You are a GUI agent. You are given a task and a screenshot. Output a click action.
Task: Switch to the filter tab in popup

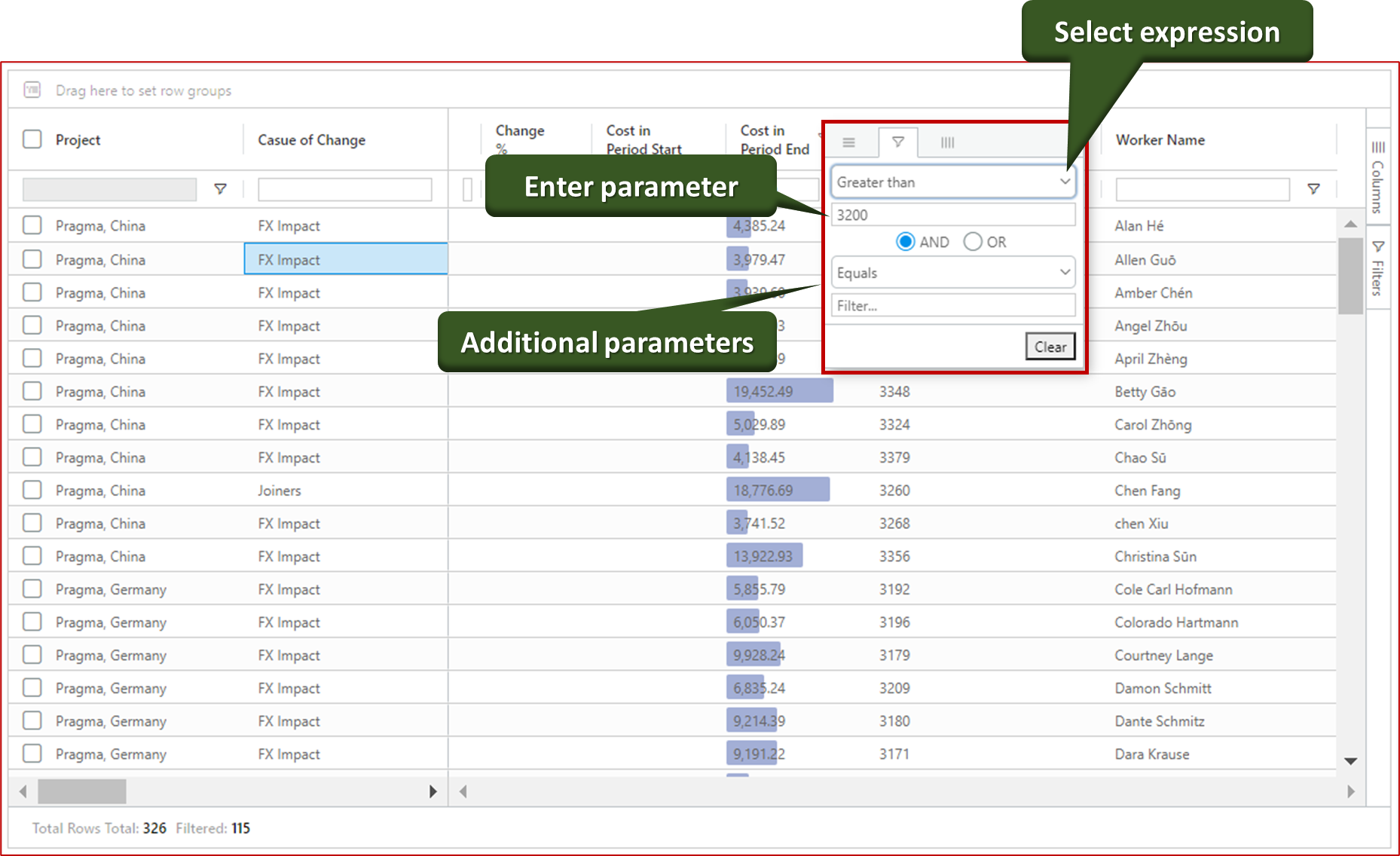(897, 142)
